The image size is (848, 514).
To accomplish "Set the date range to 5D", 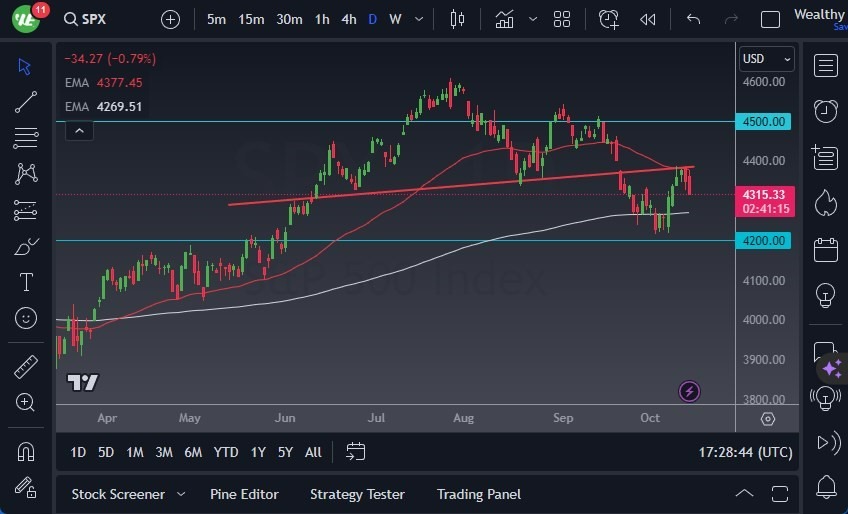I will tap(106, 452).
